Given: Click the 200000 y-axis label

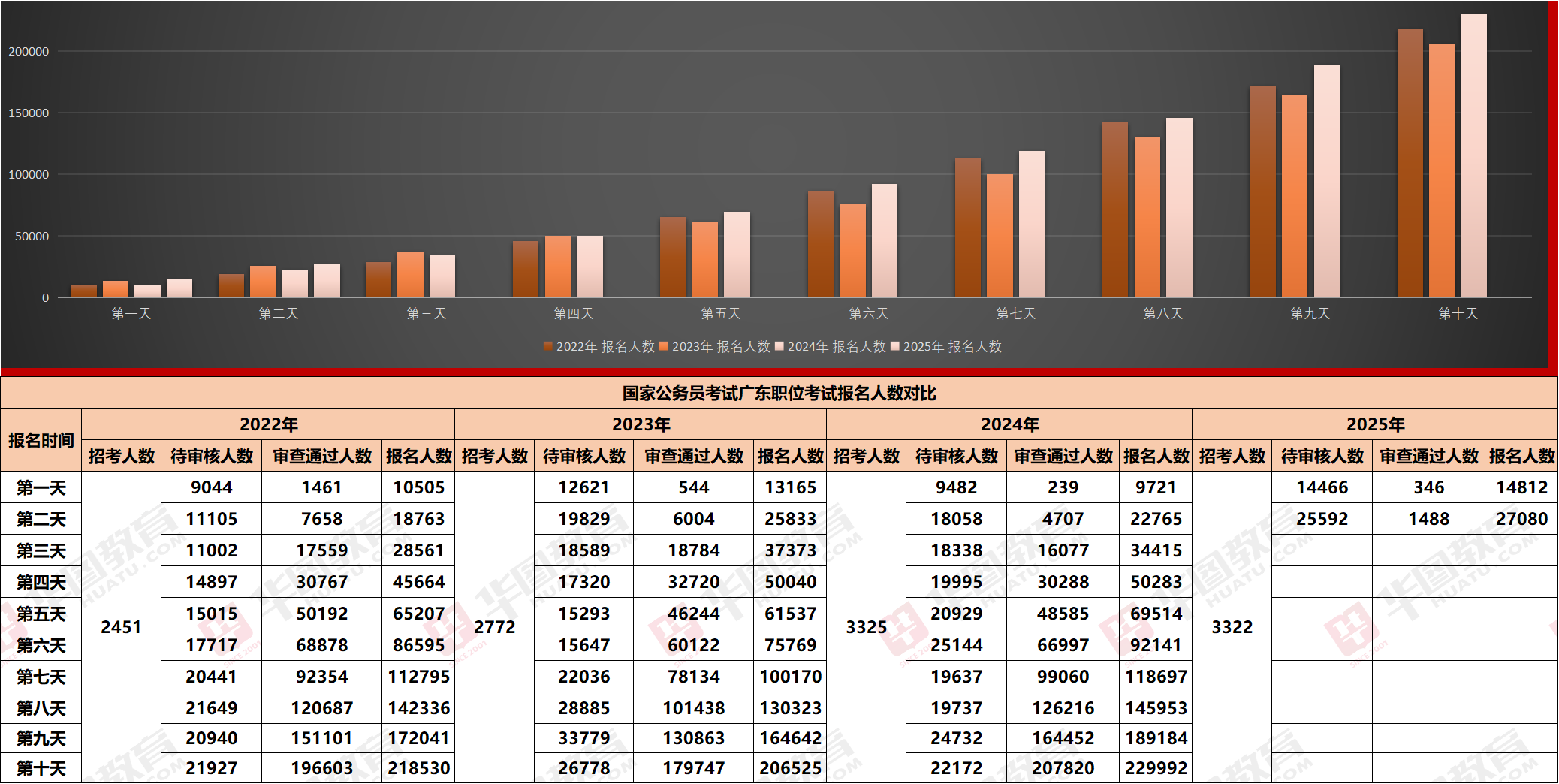Looking at the screenshot, I should [x=29, y=52].
